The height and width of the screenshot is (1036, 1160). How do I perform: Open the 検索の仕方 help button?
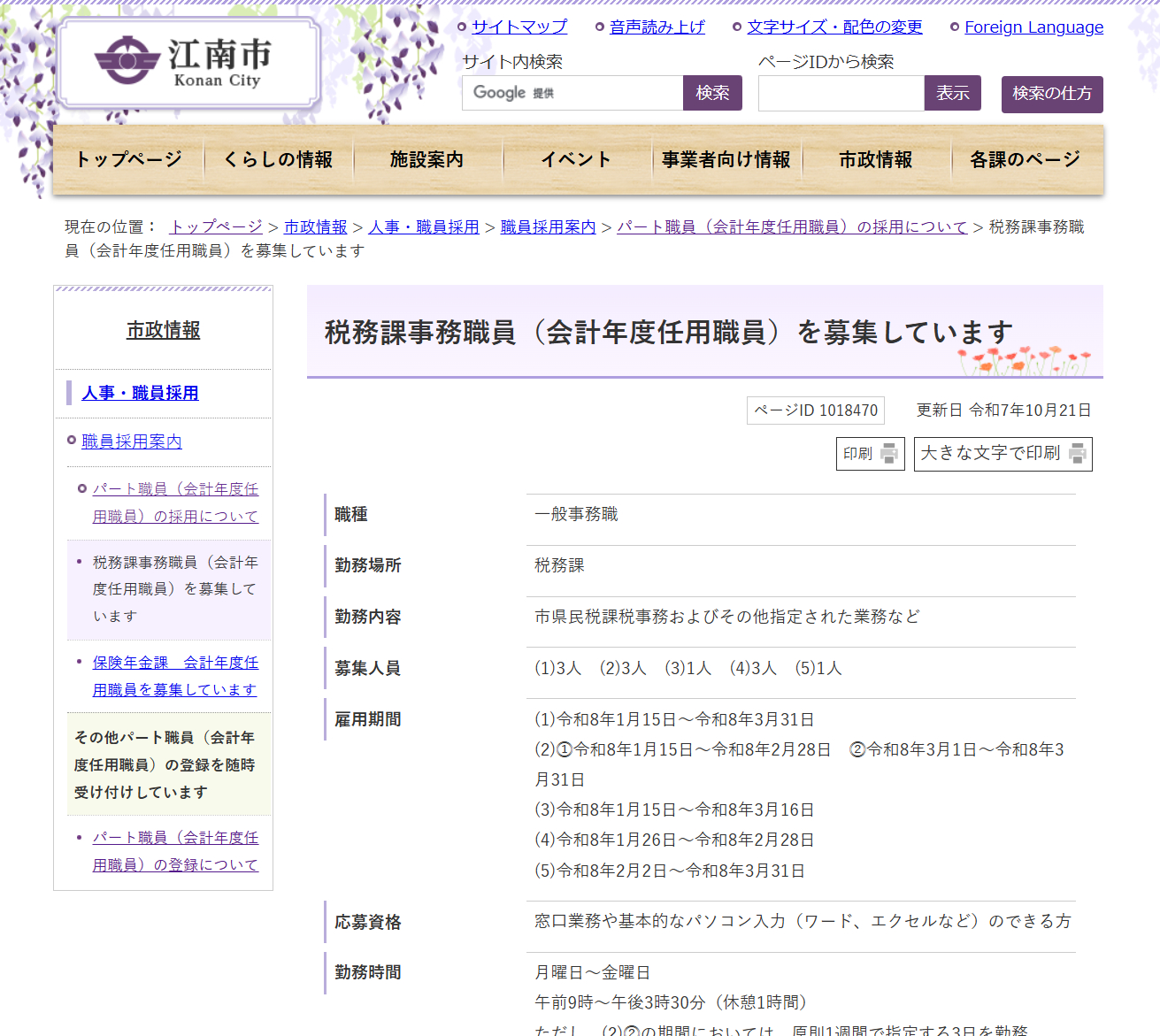pyautogui.click(x=1051, y=94)
